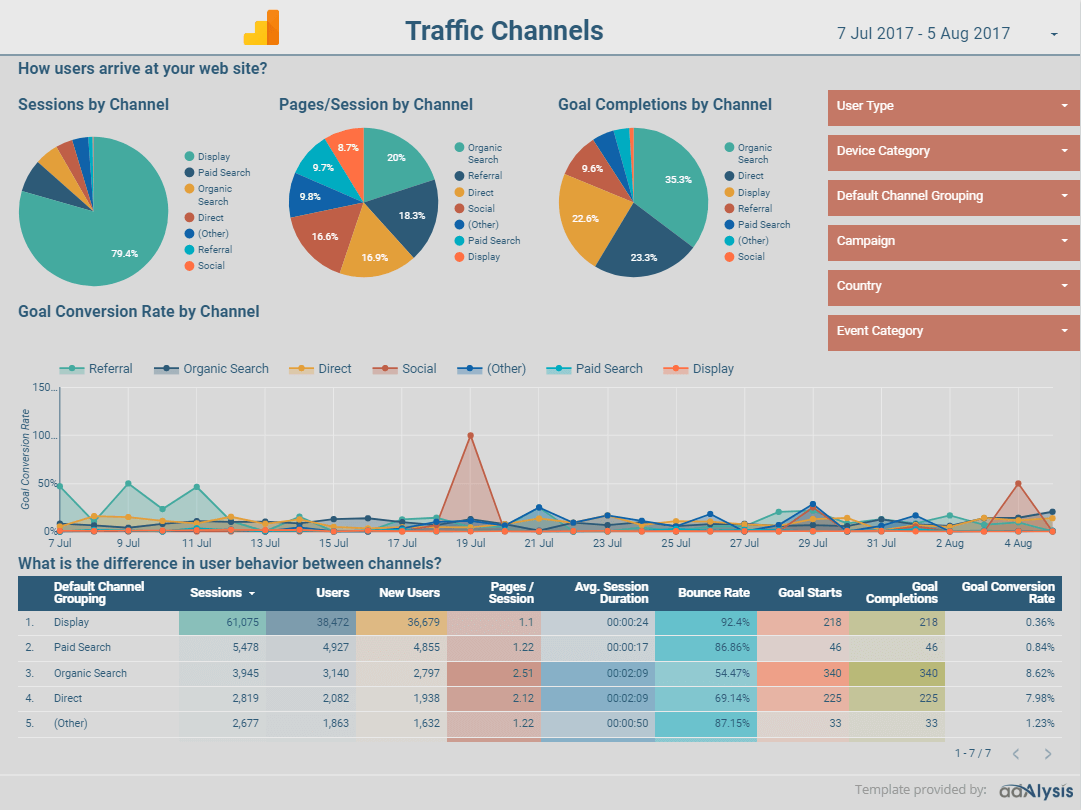The image size is (1081, 810).
Task: Click the Google Analytics logo icon
Action: [x=261, y=28]
